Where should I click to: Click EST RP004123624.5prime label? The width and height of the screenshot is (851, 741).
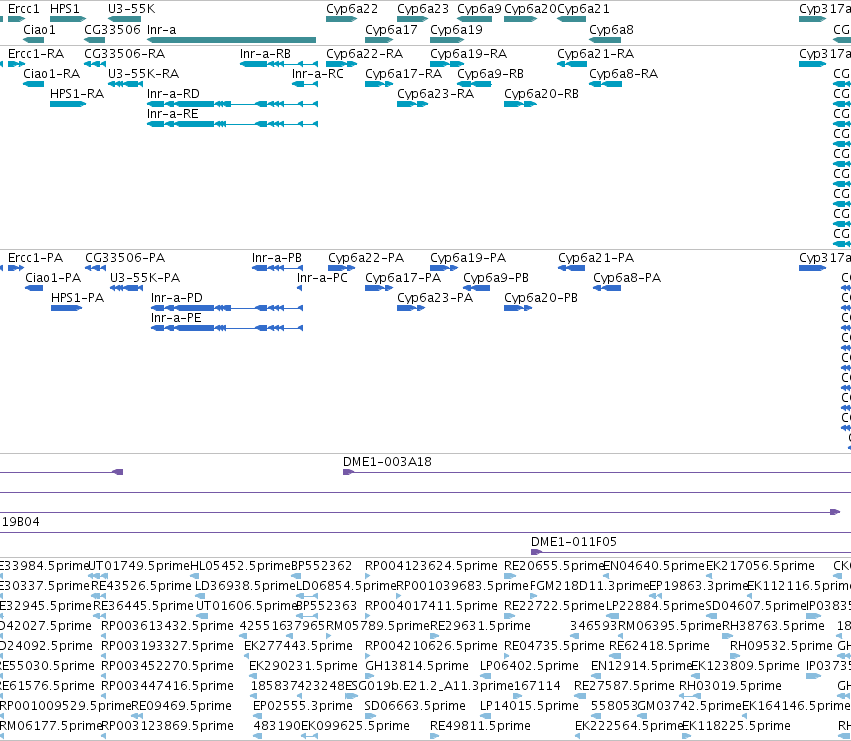coord(431,566)
